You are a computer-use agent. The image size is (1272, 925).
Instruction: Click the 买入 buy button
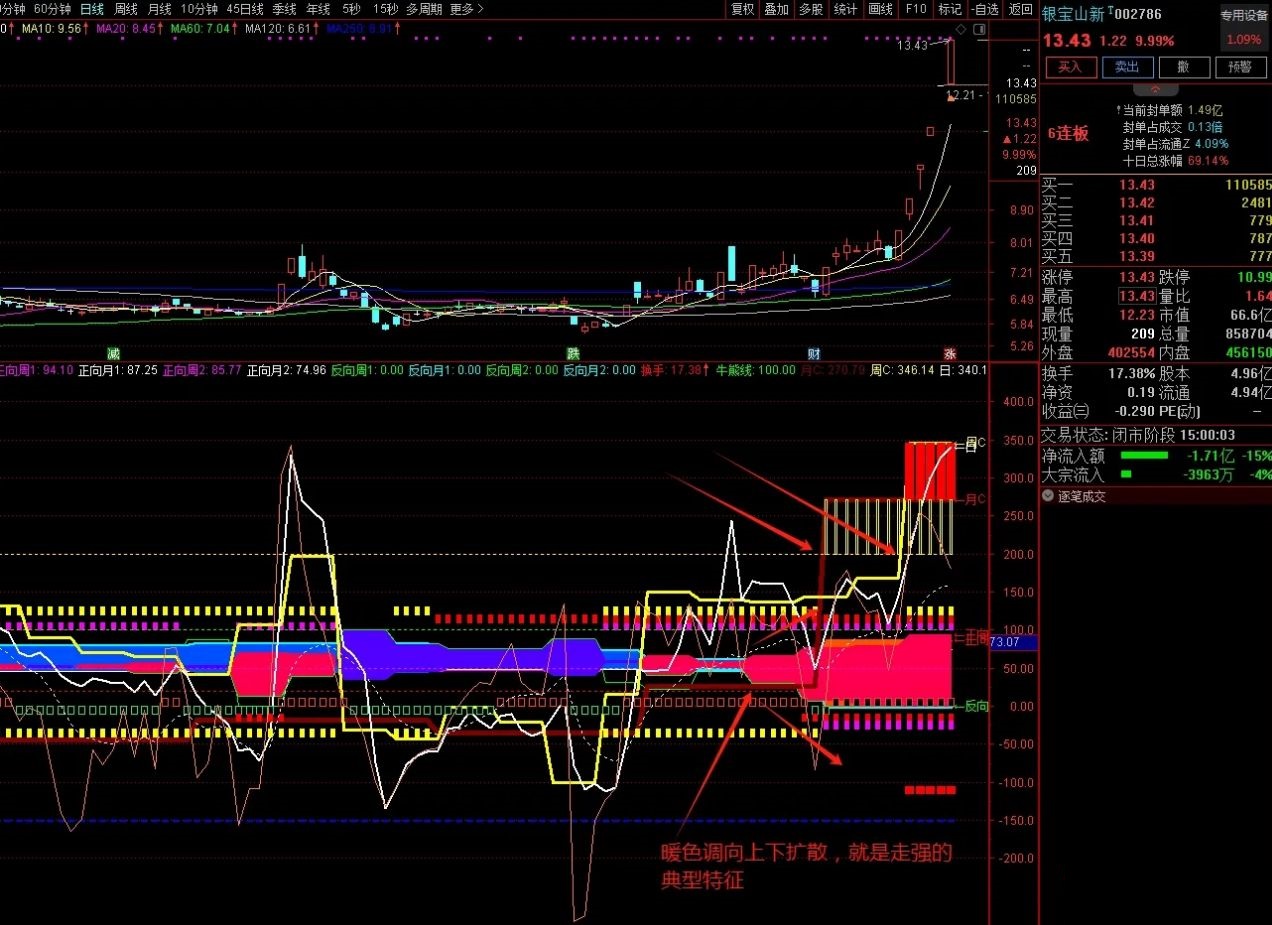pyautogui.click(x=1070, y=67)
